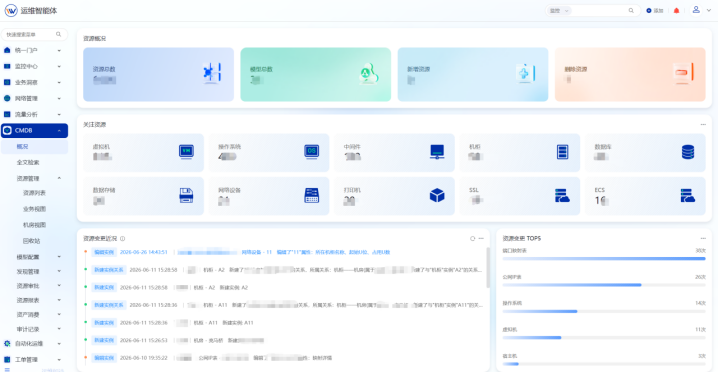
Task: Click the 机柜 rack icon
Action: coord(563,151)
